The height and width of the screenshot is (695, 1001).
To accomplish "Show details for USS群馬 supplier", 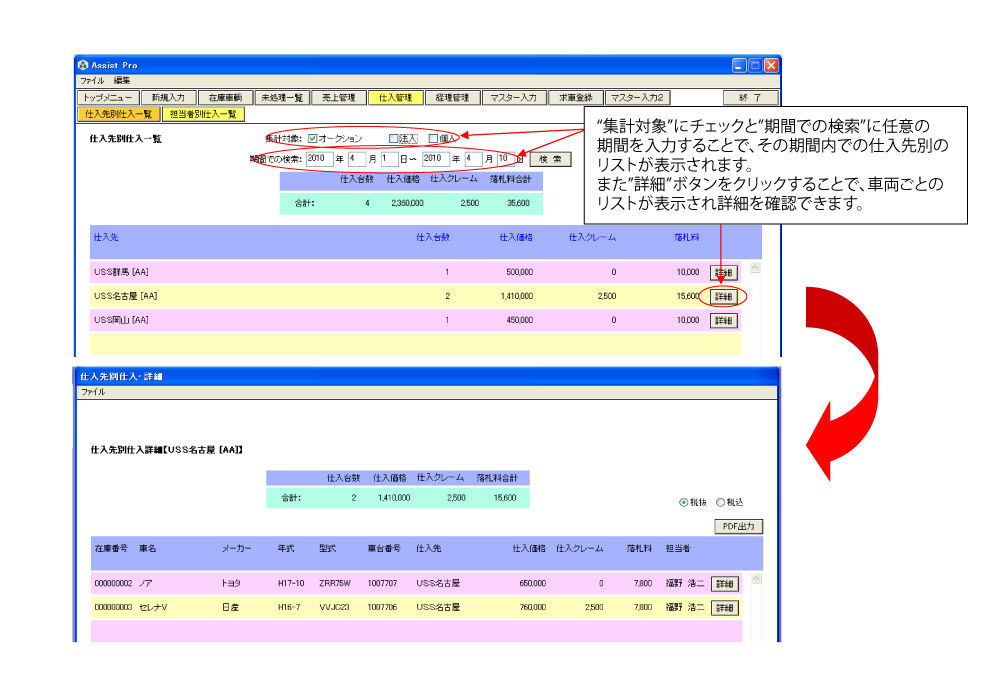I will (x=724, y=272).
